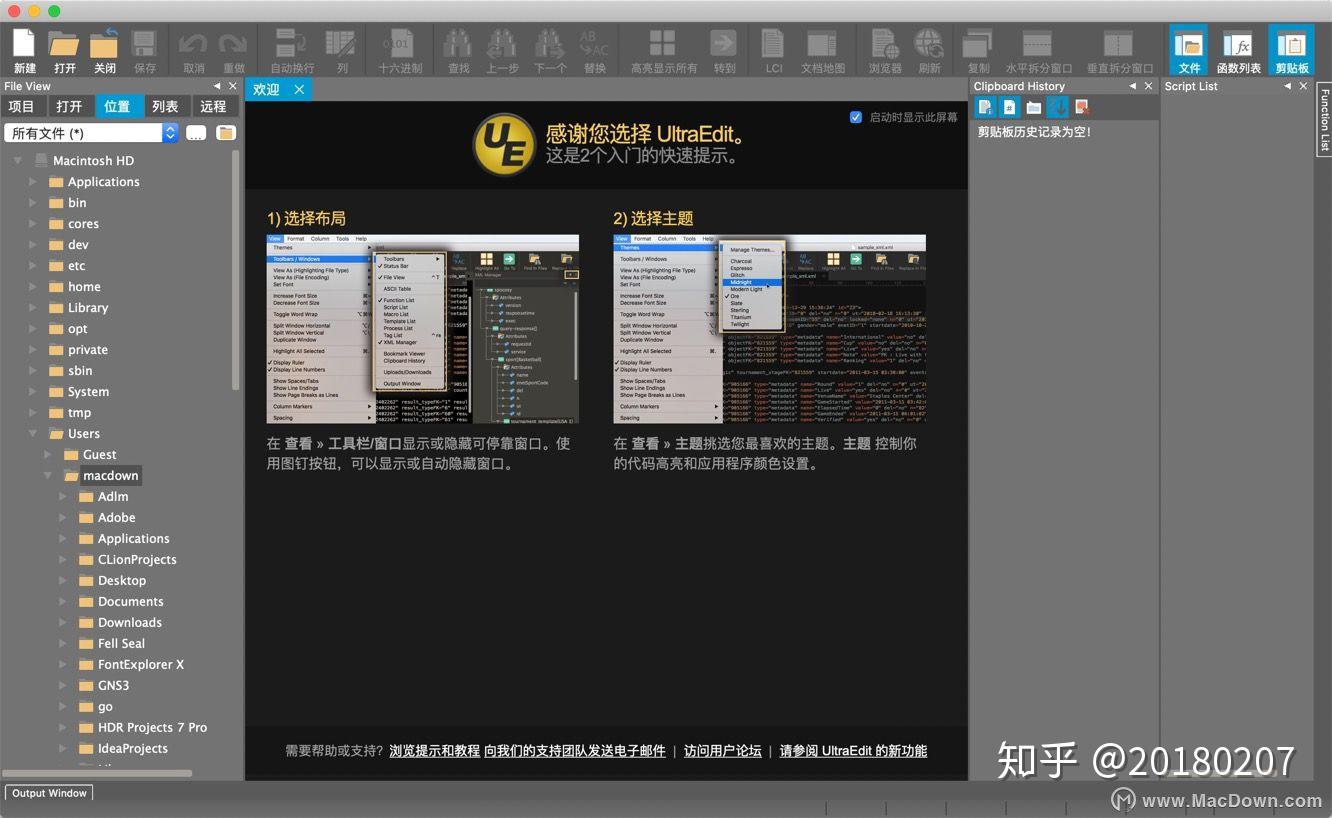
Task: Click the 浏览提示和教程 link
Action: [x=436, y=750]
